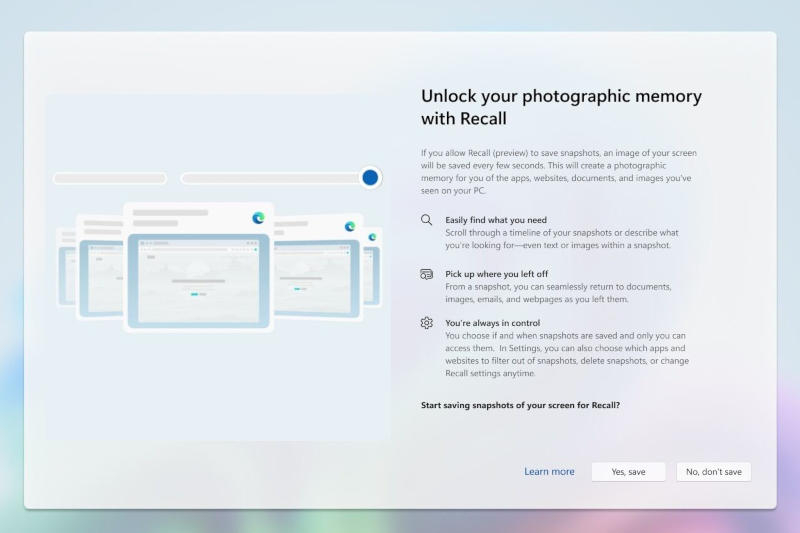Click the blue timeline slider handle
This screenshot has height=533, width=800.
tap(370, 177)
